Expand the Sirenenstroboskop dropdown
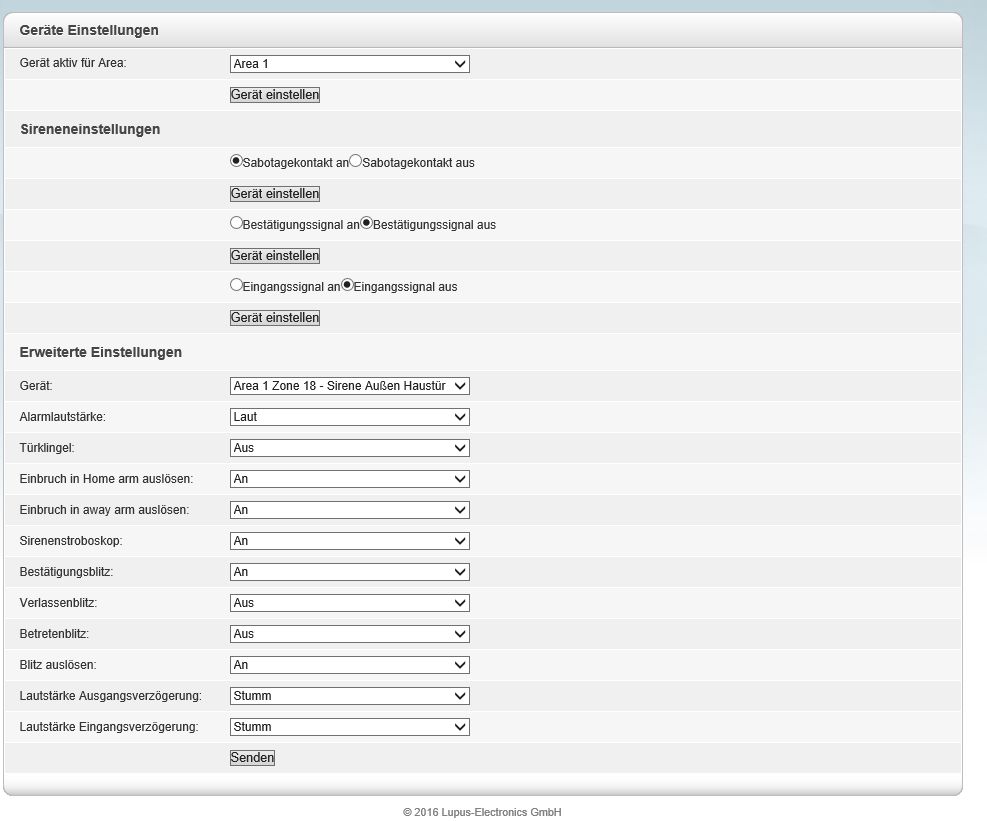 point(349,541)
